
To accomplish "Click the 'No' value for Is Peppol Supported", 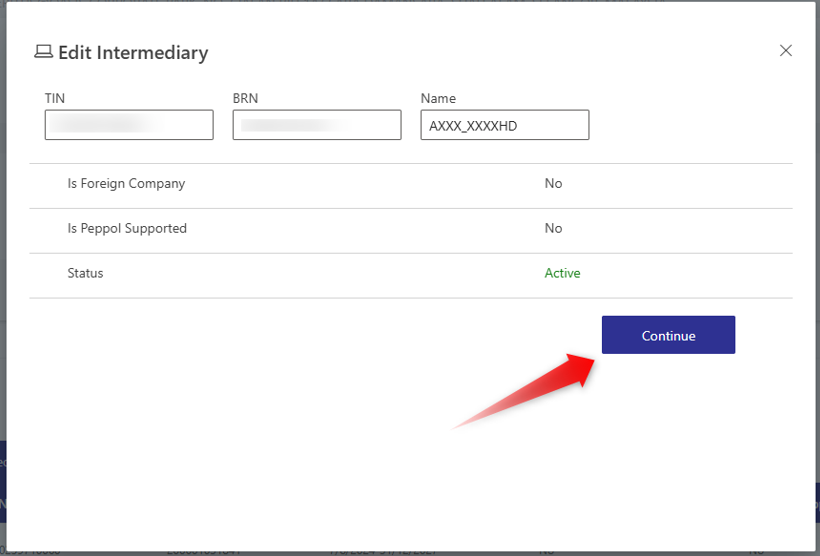I will click(553, 229).
